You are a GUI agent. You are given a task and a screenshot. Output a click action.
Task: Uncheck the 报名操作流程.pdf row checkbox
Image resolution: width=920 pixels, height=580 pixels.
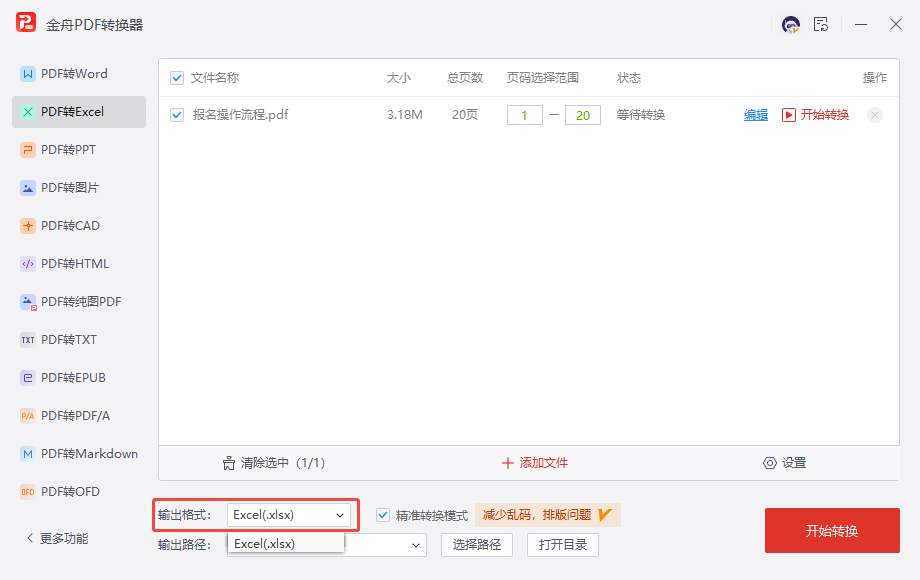(177, 115)
